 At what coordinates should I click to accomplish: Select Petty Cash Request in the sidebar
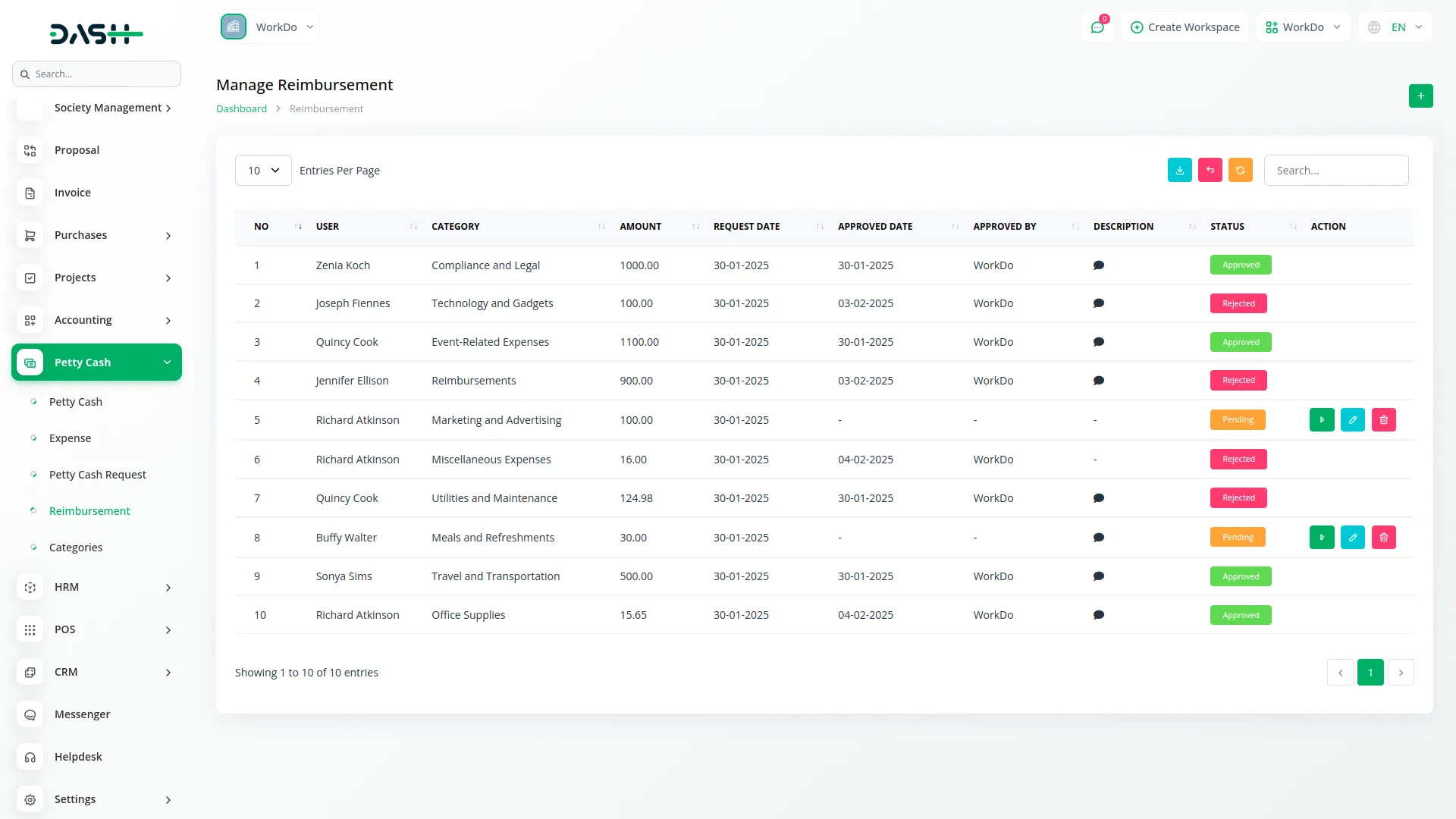click(97, 474)
